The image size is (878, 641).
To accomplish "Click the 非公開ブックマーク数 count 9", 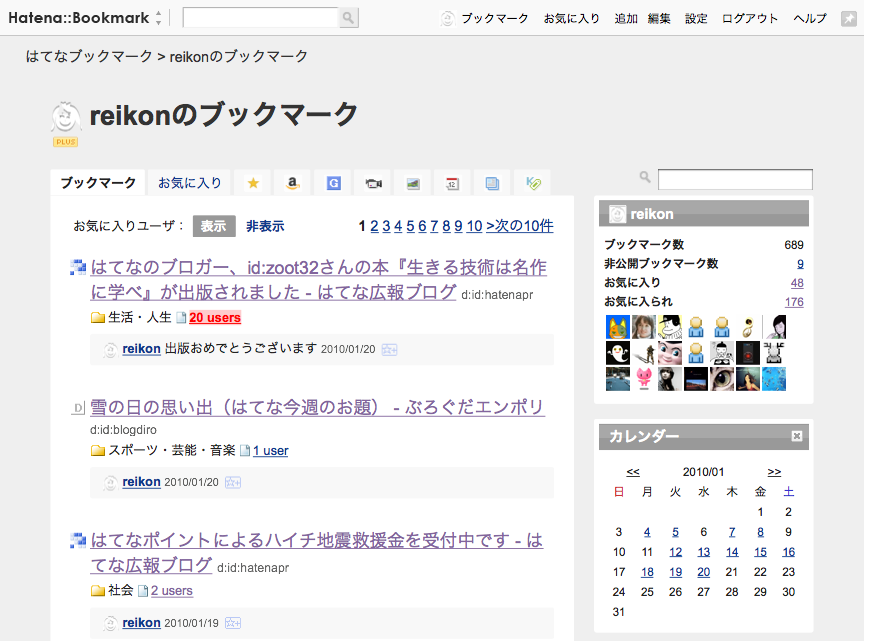I will (800, 264).
